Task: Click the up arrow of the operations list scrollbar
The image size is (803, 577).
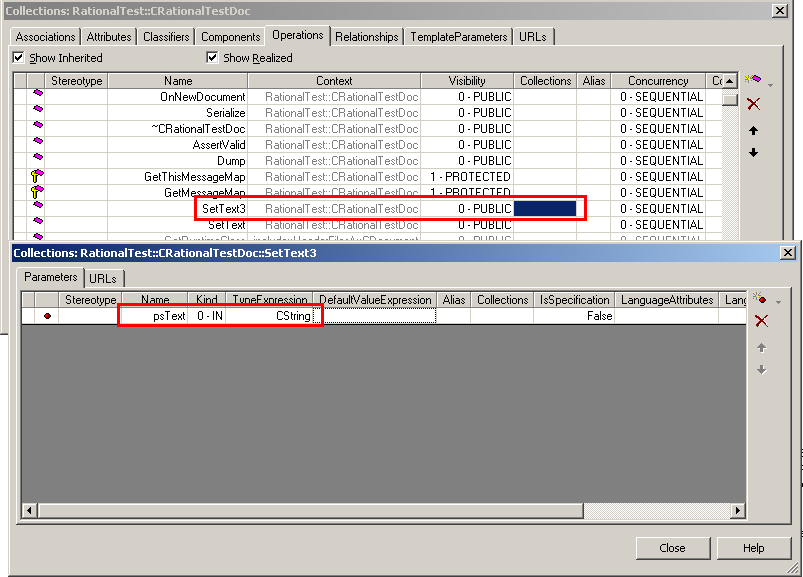Action: pos(730,81)
